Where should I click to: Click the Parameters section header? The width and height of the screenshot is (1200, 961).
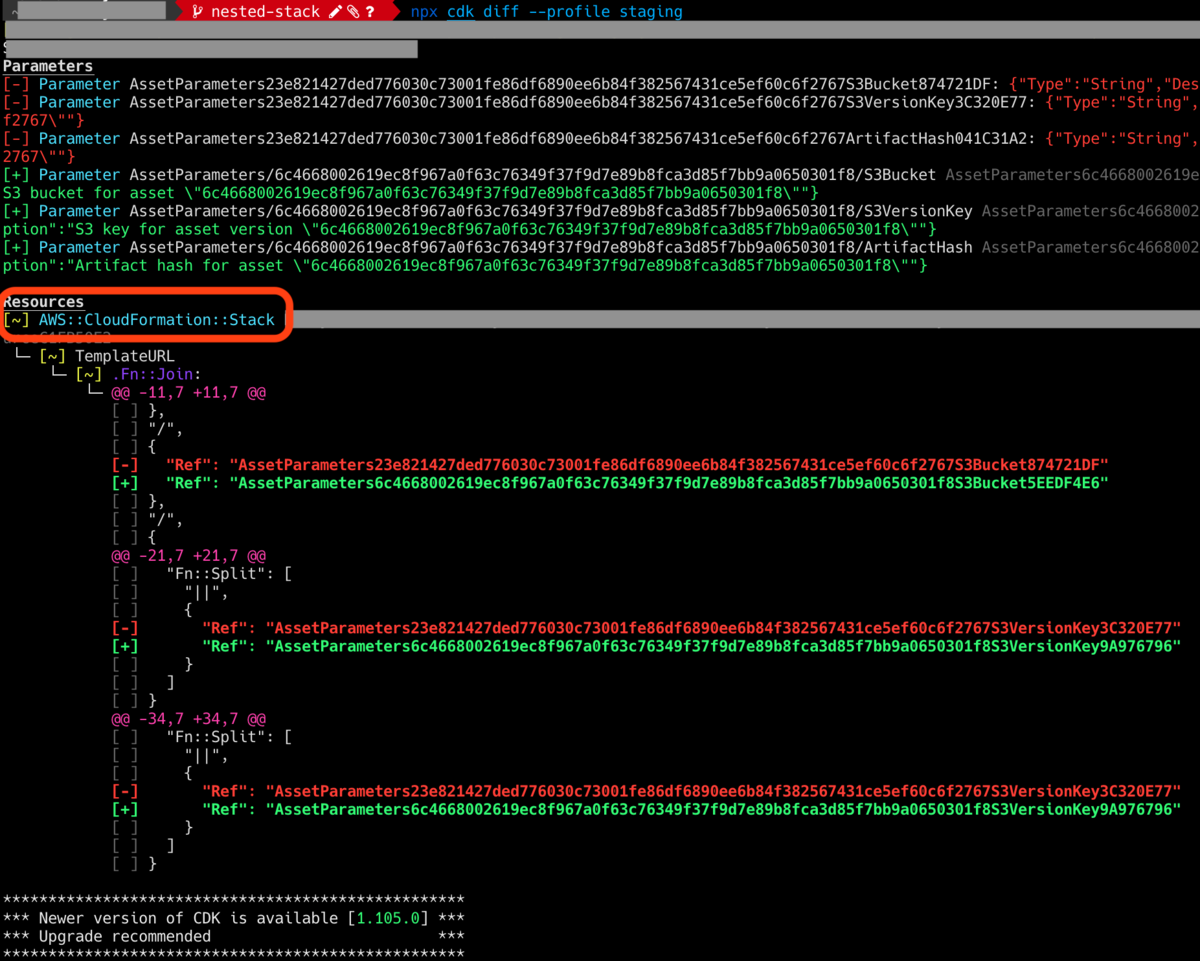47,65
